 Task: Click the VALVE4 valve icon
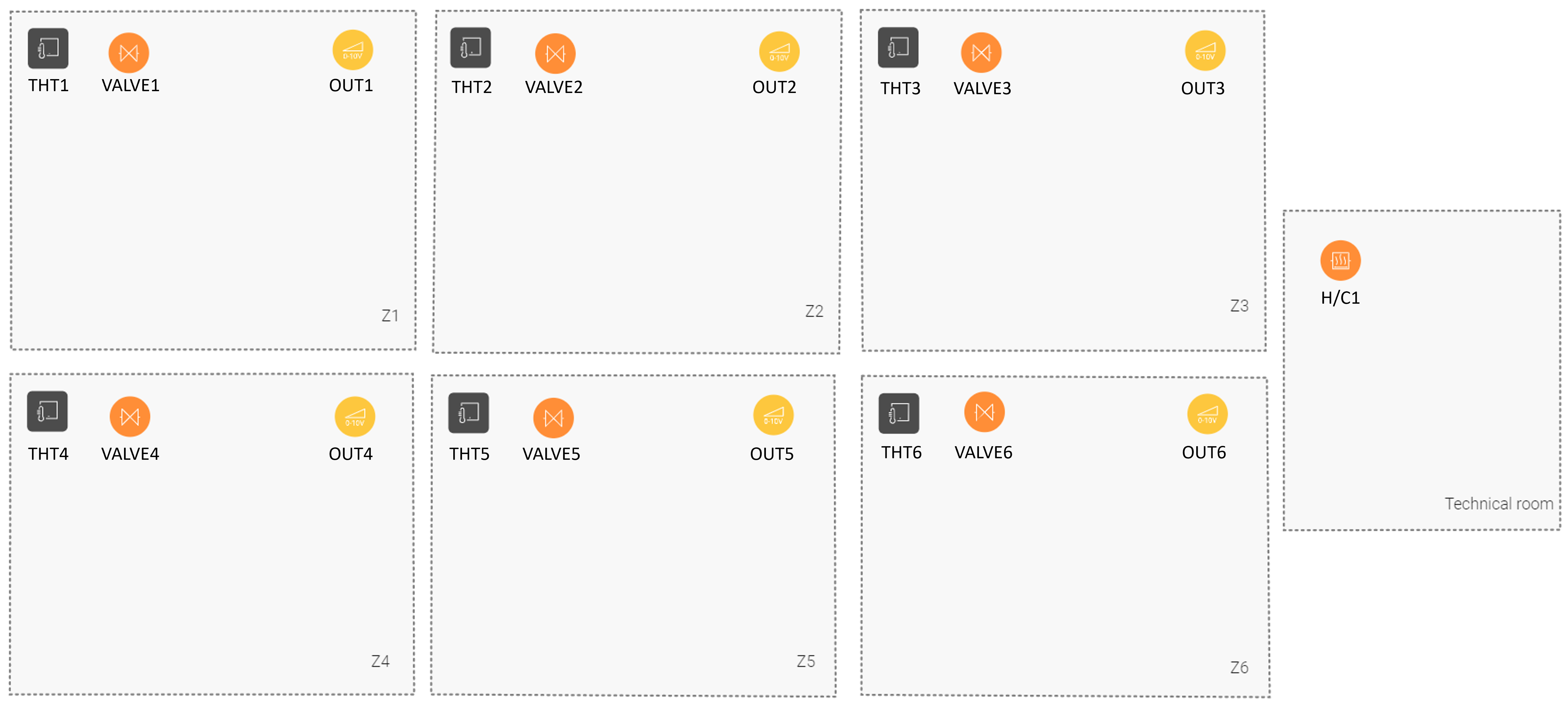(x=130, y=417)
